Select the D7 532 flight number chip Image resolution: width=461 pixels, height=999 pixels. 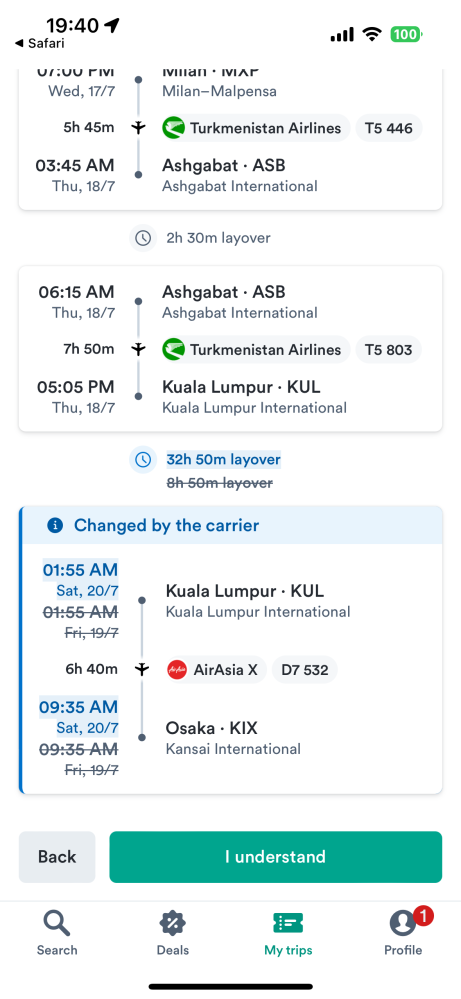pyautogui.click(x=305, y=670)
